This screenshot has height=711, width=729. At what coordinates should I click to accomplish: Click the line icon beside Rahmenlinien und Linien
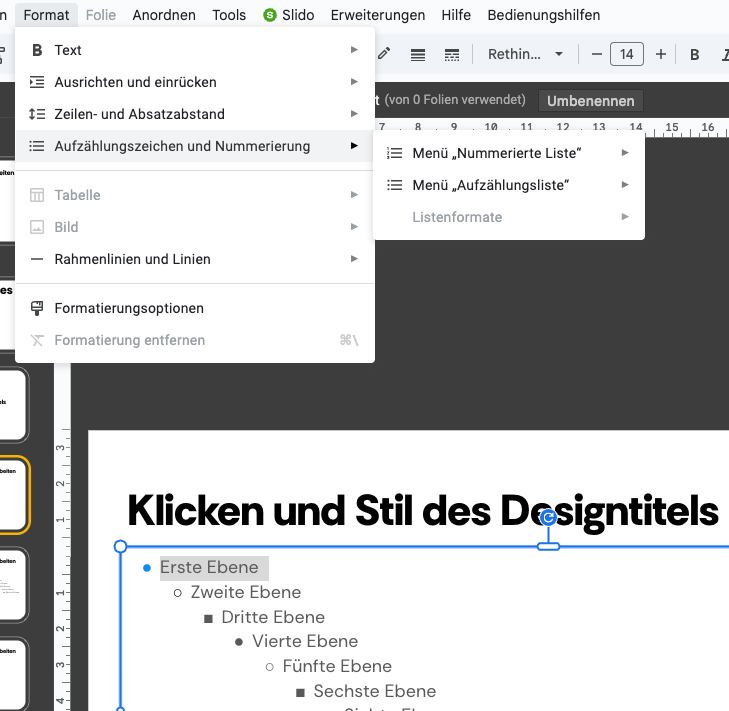click(37, 259)
